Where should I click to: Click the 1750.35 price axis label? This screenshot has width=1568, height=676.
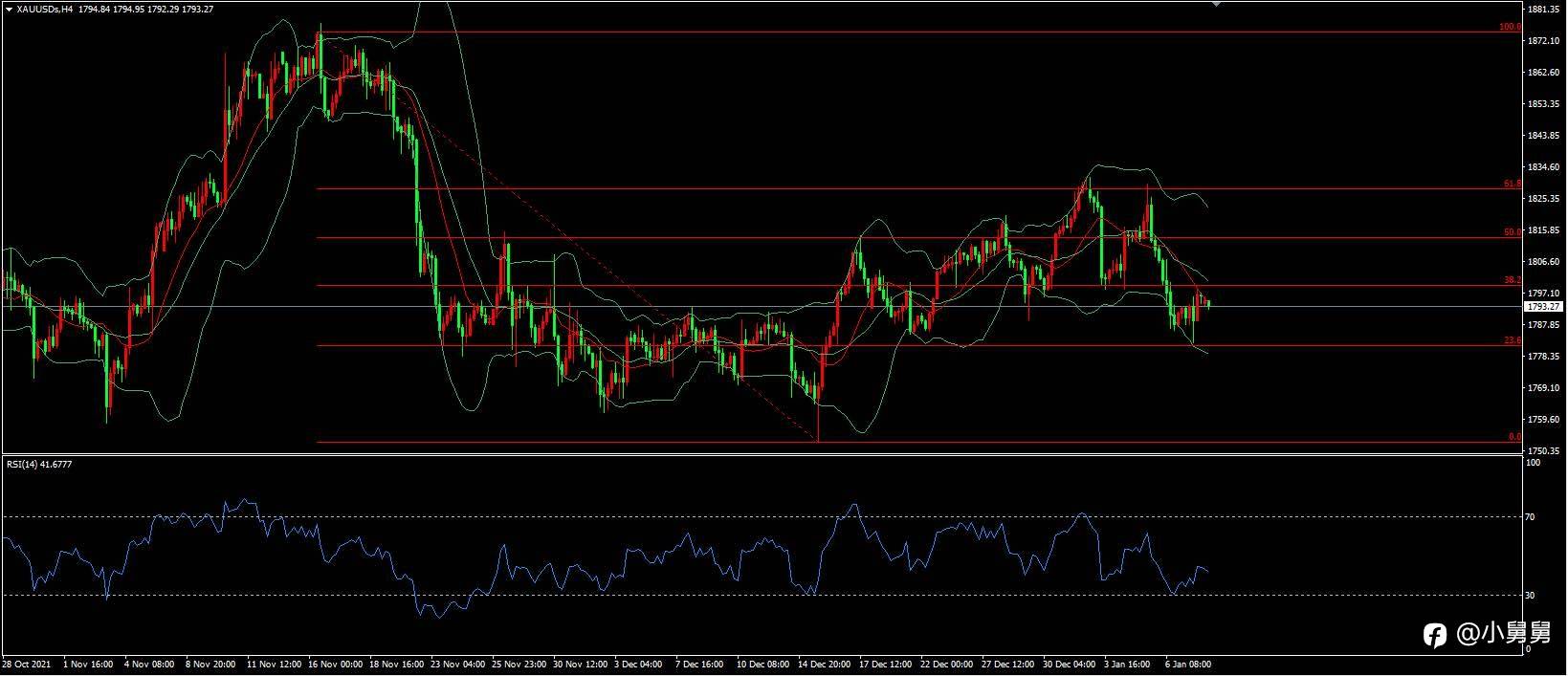[1544, 450]
